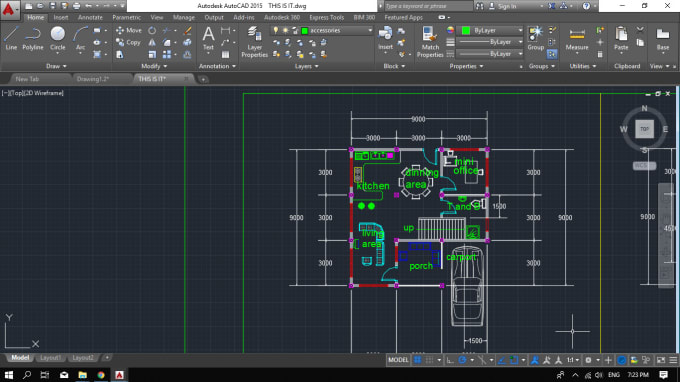Open the annotation scale 1:1 dropdown

[573, 360]
